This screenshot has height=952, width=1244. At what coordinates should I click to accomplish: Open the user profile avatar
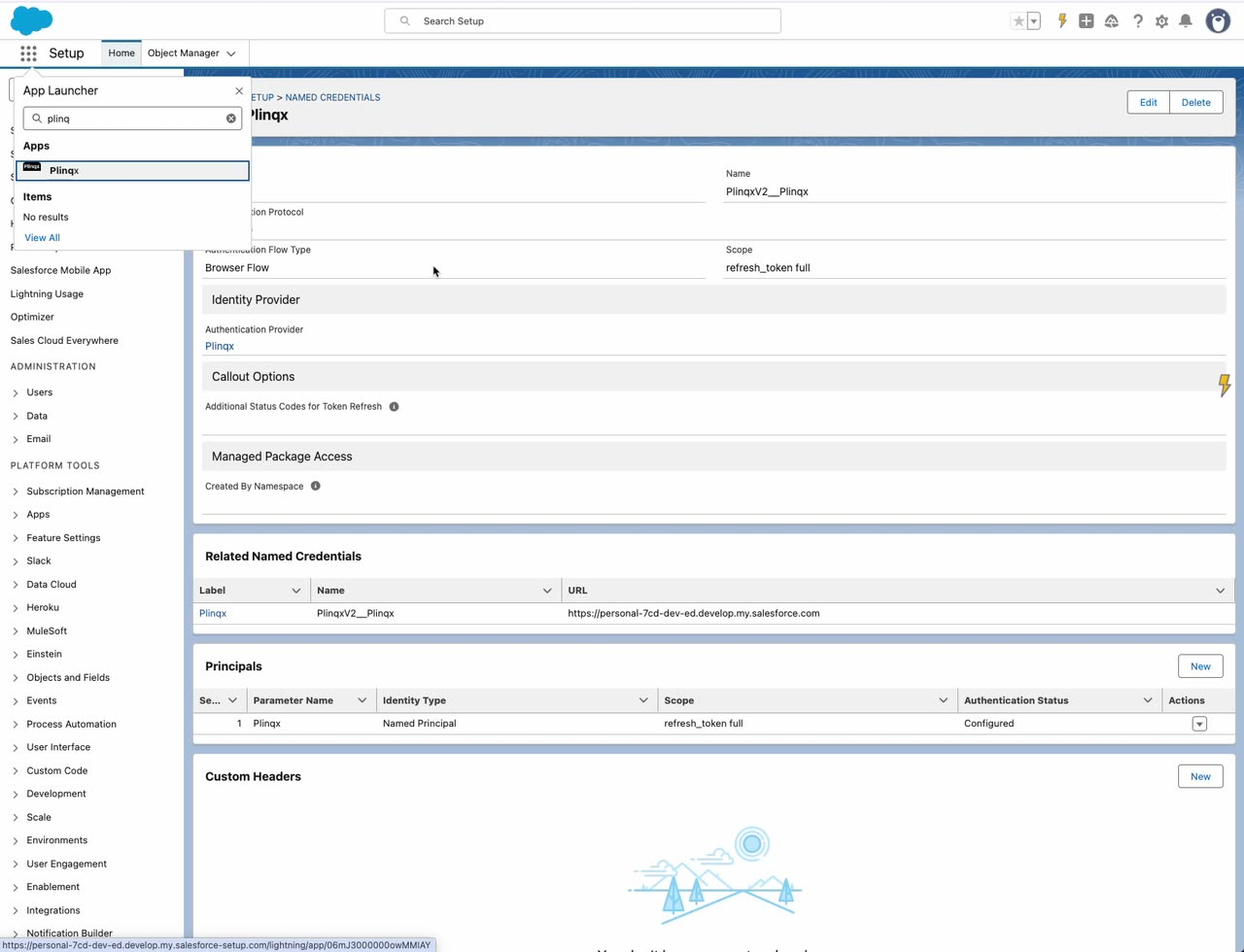(x=1218, y=20)
